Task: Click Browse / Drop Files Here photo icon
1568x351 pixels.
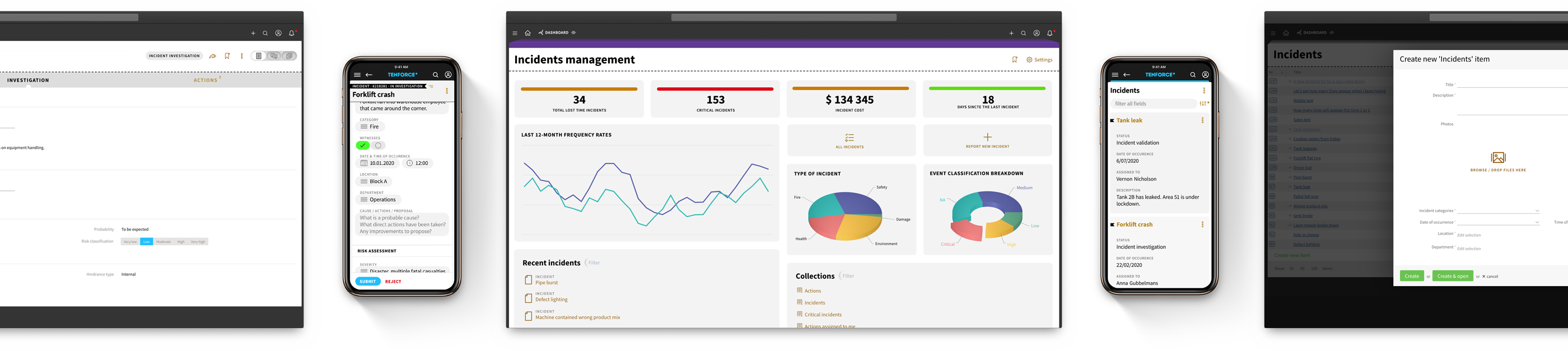Action: [1498, 157]
